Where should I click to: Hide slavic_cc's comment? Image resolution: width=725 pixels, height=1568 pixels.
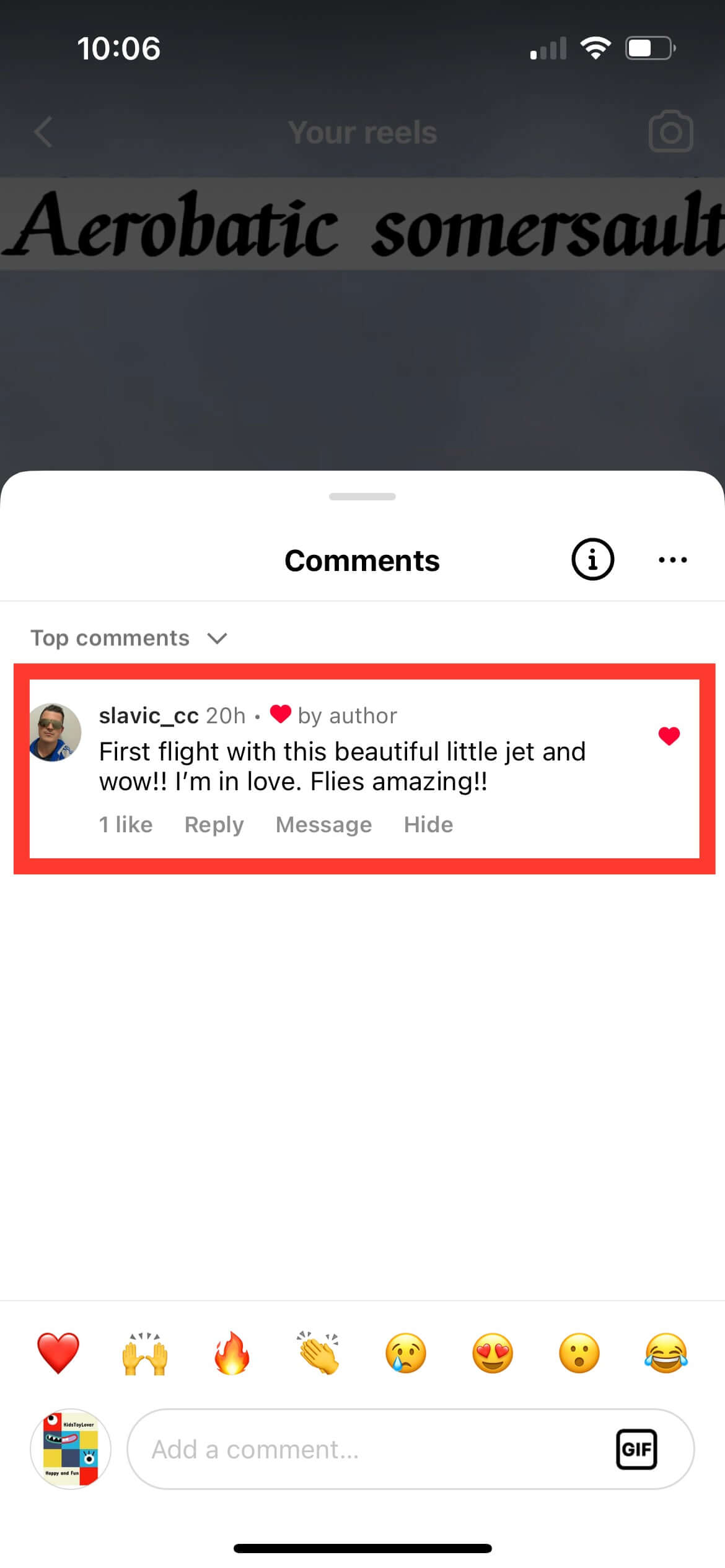428,824
